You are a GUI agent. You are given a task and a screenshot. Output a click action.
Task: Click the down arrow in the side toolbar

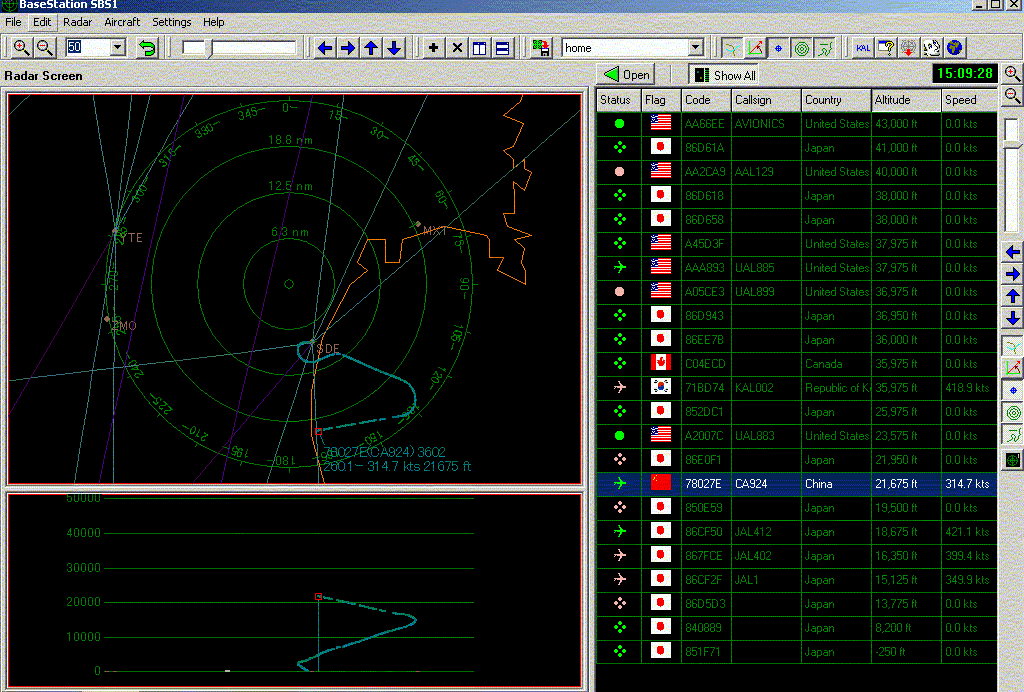(1013, 318)
